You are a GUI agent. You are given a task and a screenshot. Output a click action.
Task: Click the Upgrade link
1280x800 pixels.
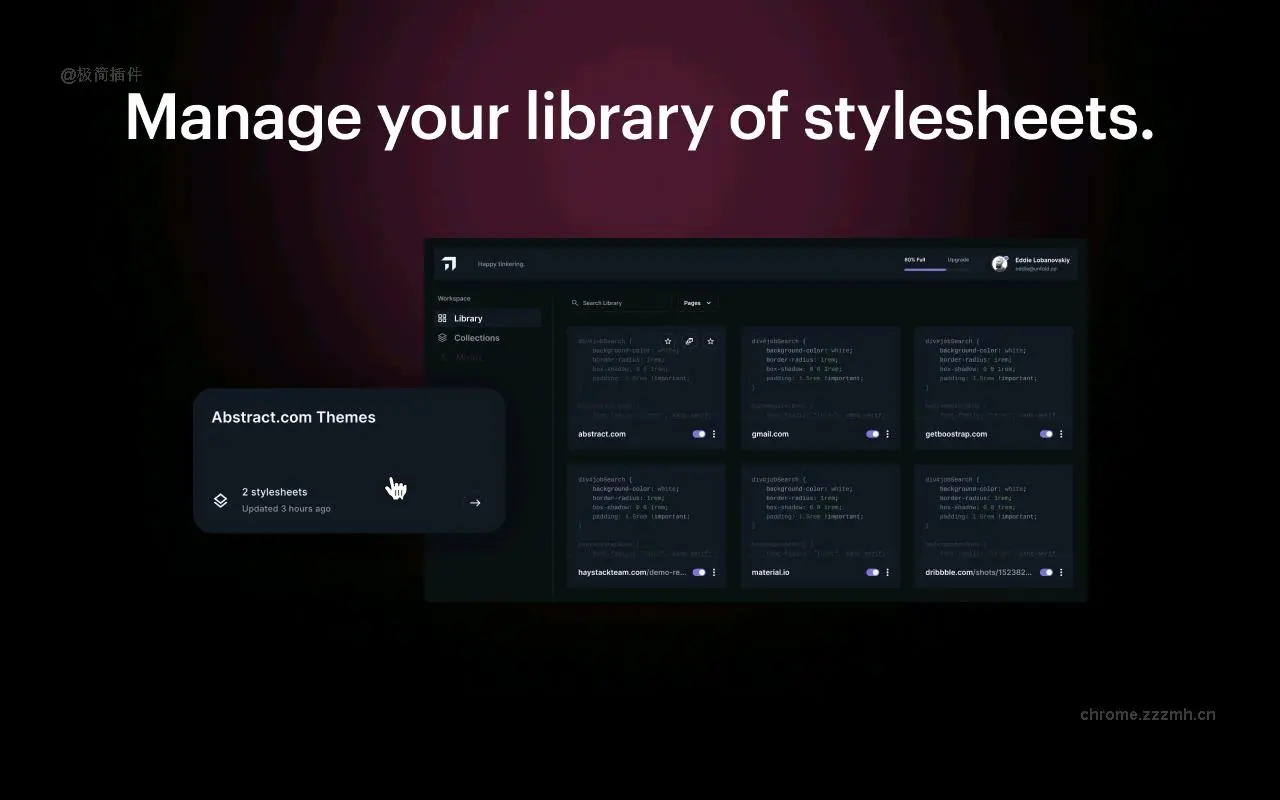point(958,259)
